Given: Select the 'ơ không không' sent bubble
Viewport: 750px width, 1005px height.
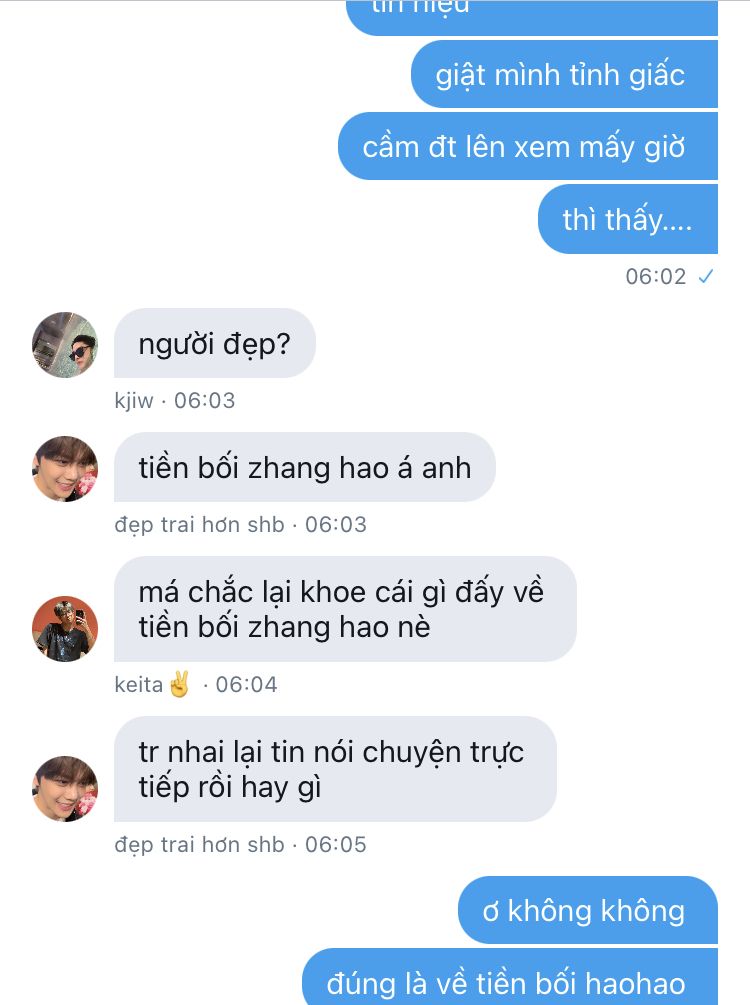Looking at the screenshot, I should [x=588, y=910].
